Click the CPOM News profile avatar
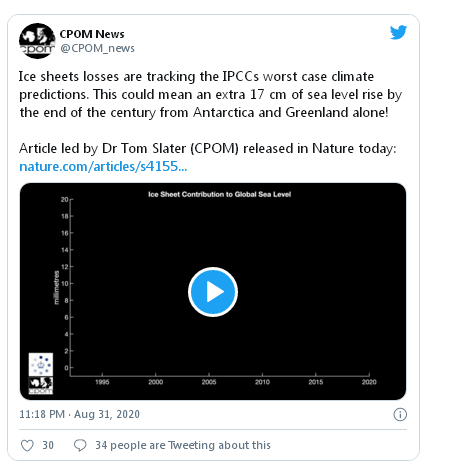This screenshot has width=450, height=473. [x=37, y=41]
